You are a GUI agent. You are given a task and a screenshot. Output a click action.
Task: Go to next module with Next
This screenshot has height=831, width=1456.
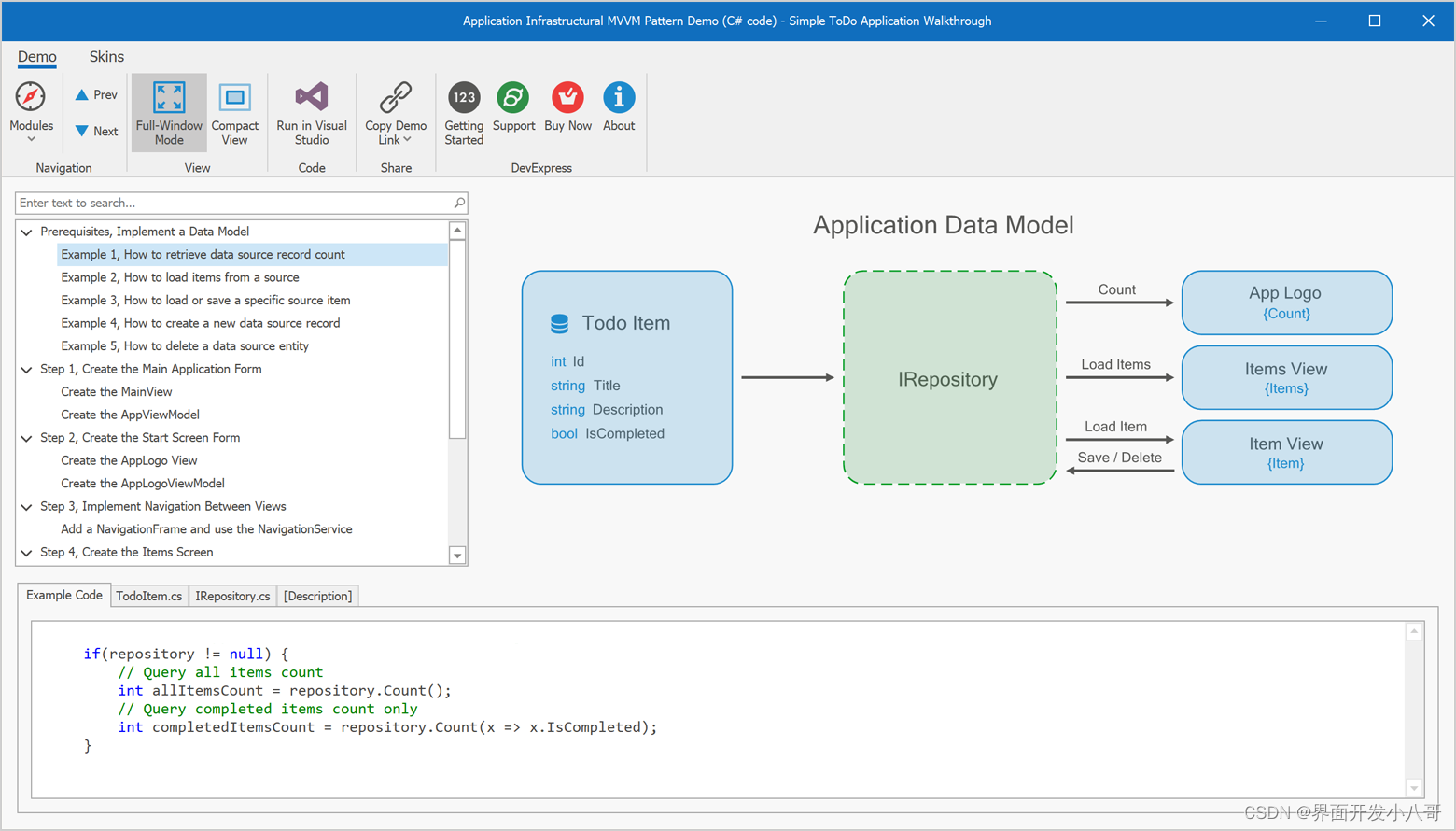click(x=96, y=132)
